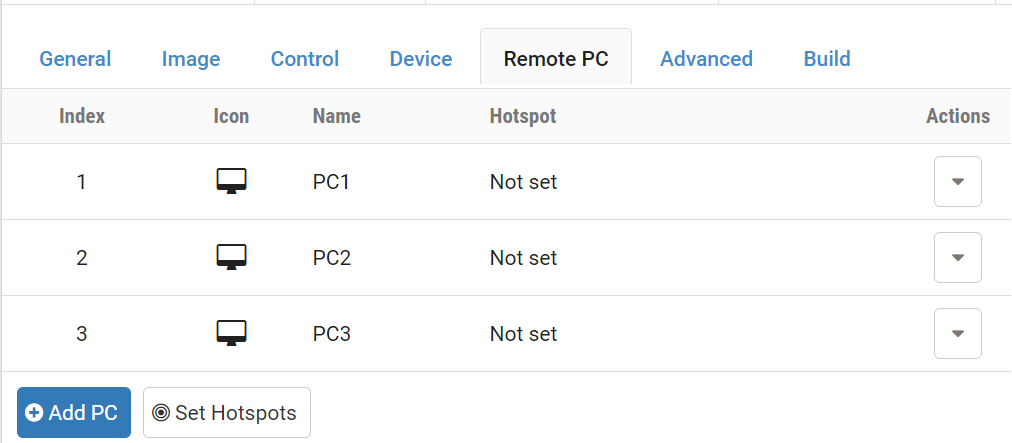This screenshot has width=1012, height=443.
Task: Click the monitor icon for PC1
Action: pos(231,182)
